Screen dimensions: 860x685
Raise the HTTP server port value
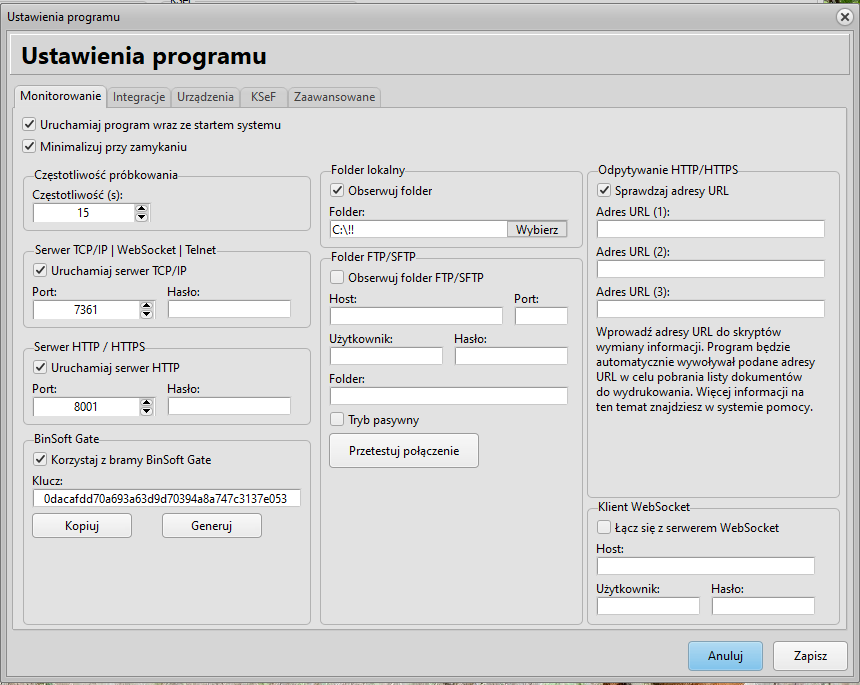147,402
